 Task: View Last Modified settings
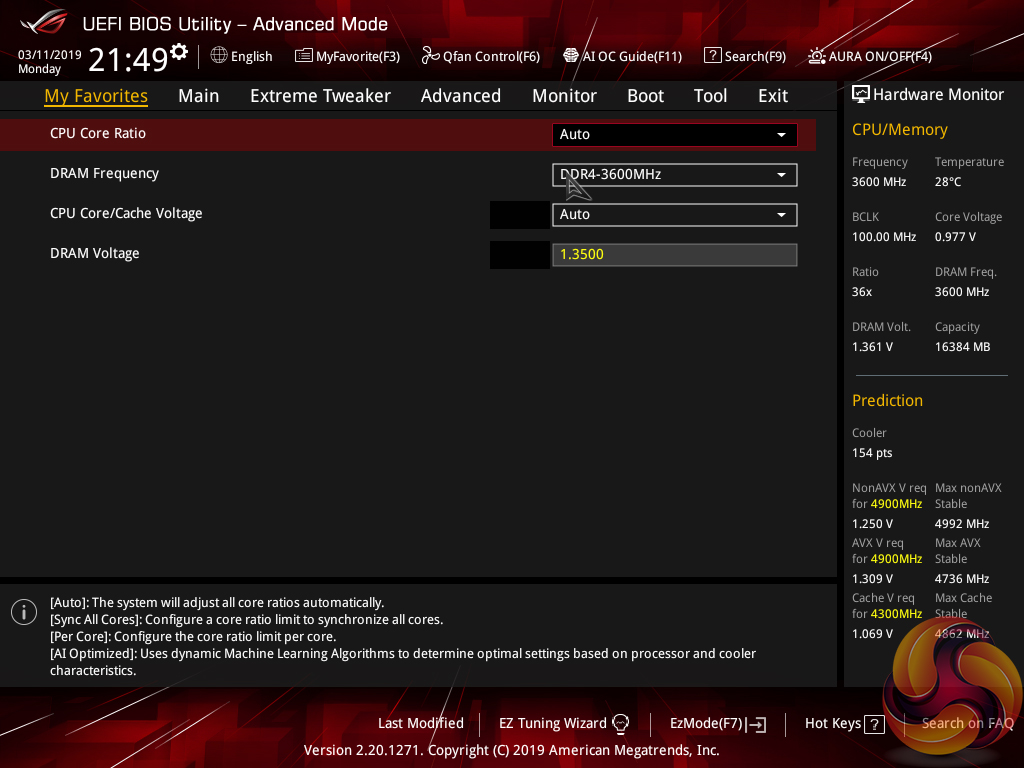coord(421,724)
